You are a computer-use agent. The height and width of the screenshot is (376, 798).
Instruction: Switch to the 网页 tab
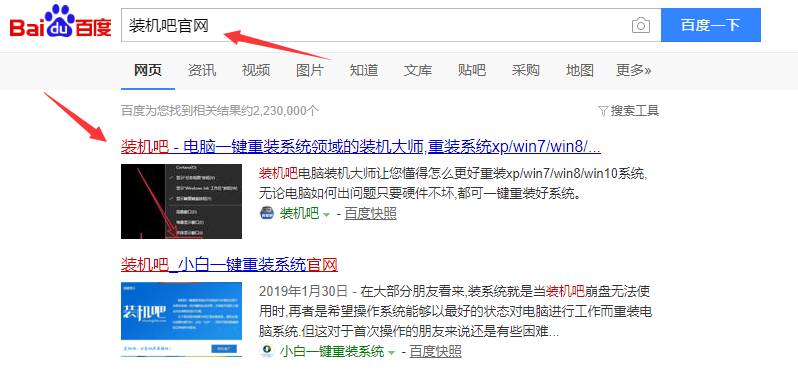[x=148, y=70]
